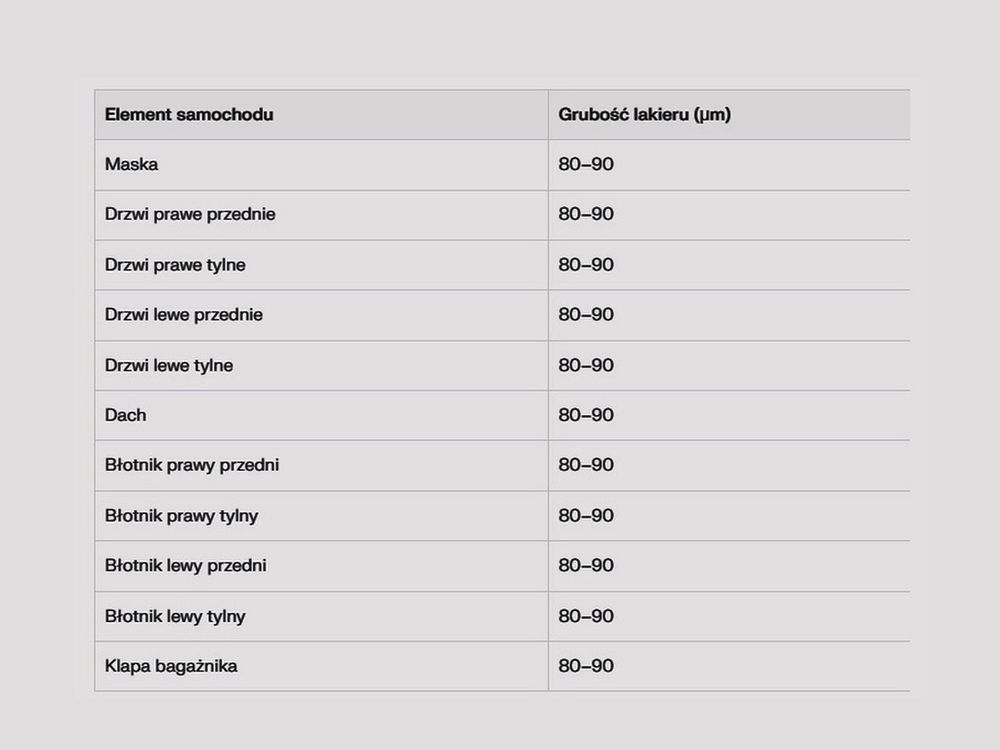The width and height of the screenshot is (1000, 750).
Task: Select the 'Klapa bagażnika' cell
Action: point(321,666)
